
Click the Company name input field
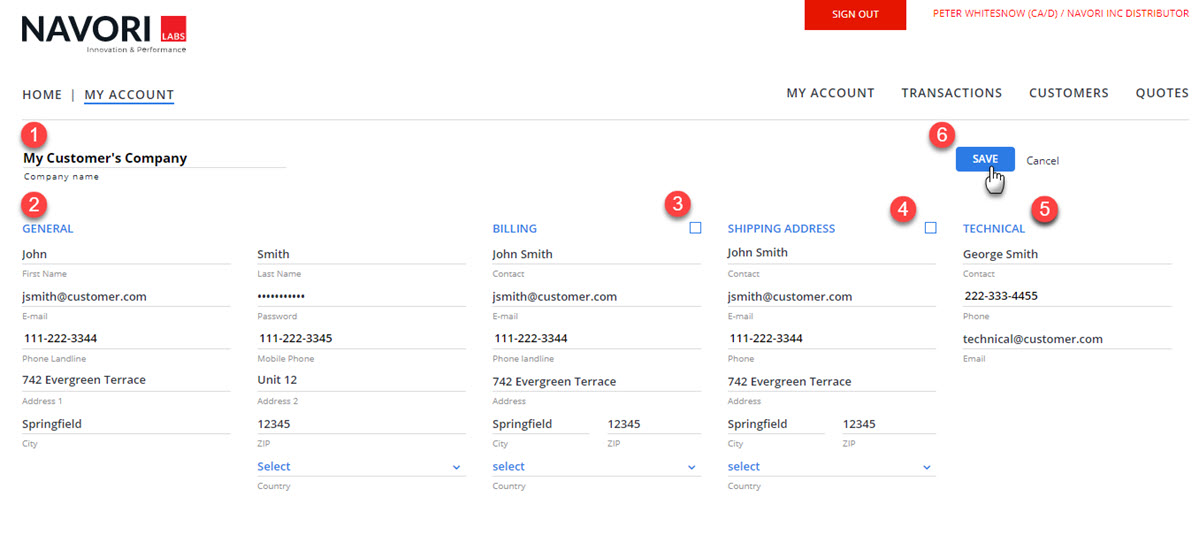pyautogui.click(x=154, y=158)
